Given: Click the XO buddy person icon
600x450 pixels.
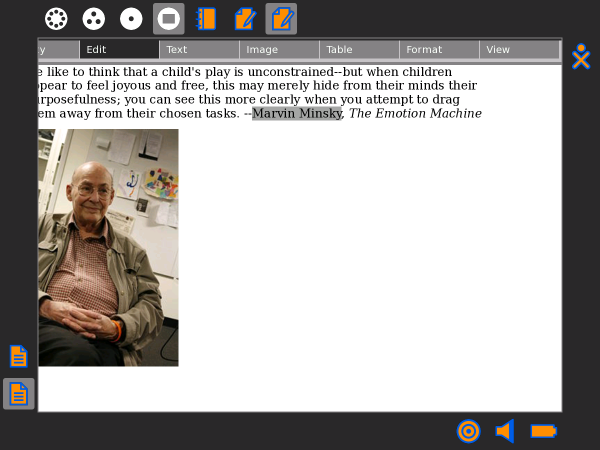Looking at the screenshot, I should tap(581, 58).
